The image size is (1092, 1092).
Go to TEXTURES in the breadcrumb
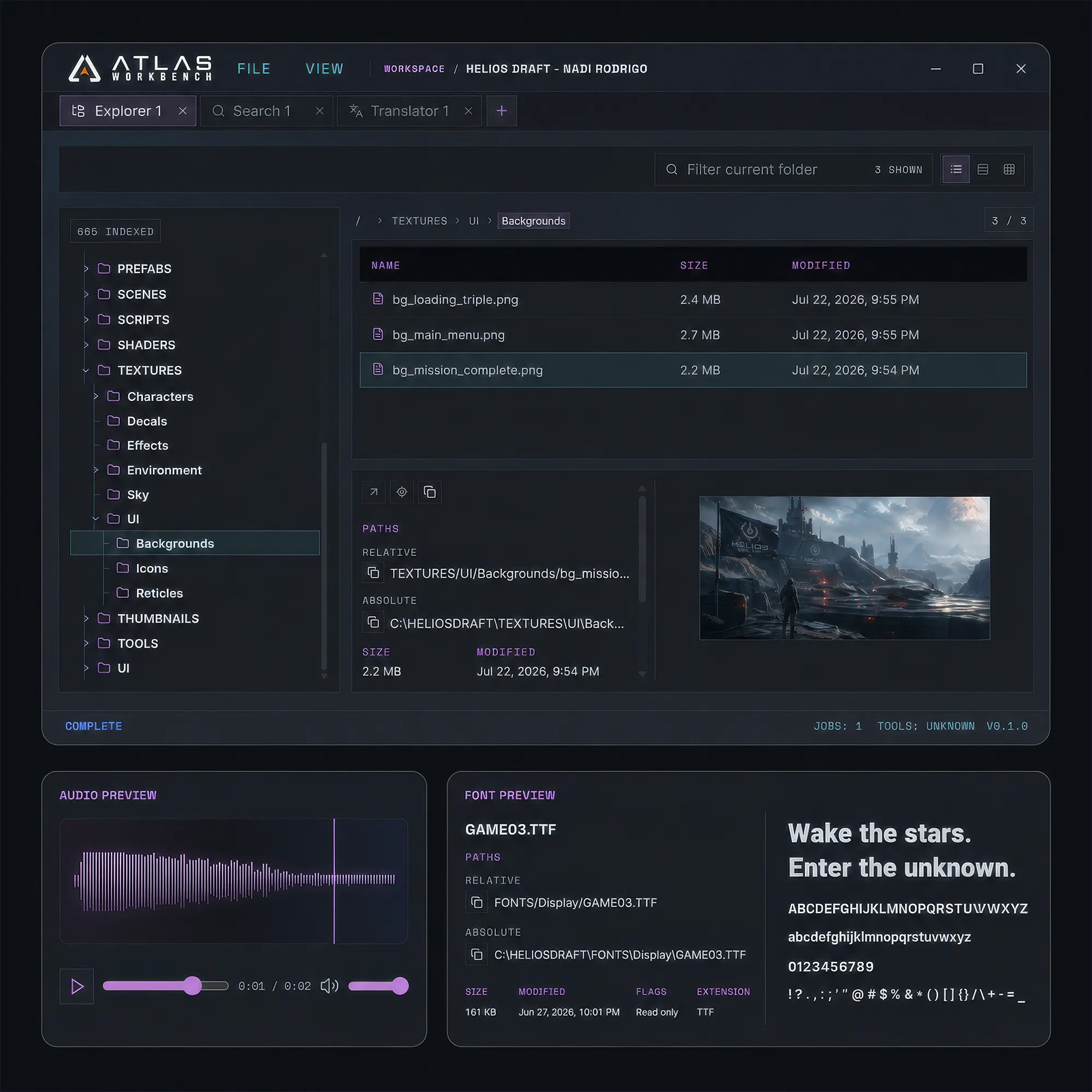(419, 221)
